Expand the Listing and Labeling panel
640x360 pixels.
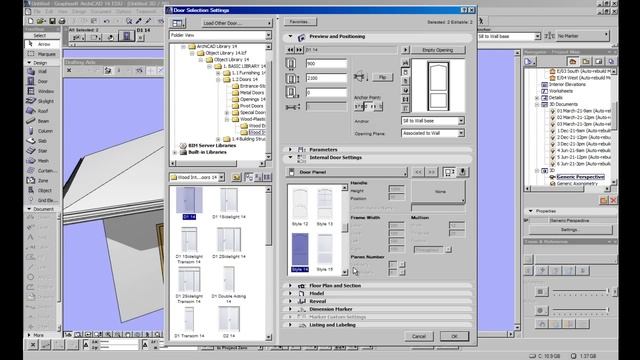pyautogui.click(x=290, y=325)
